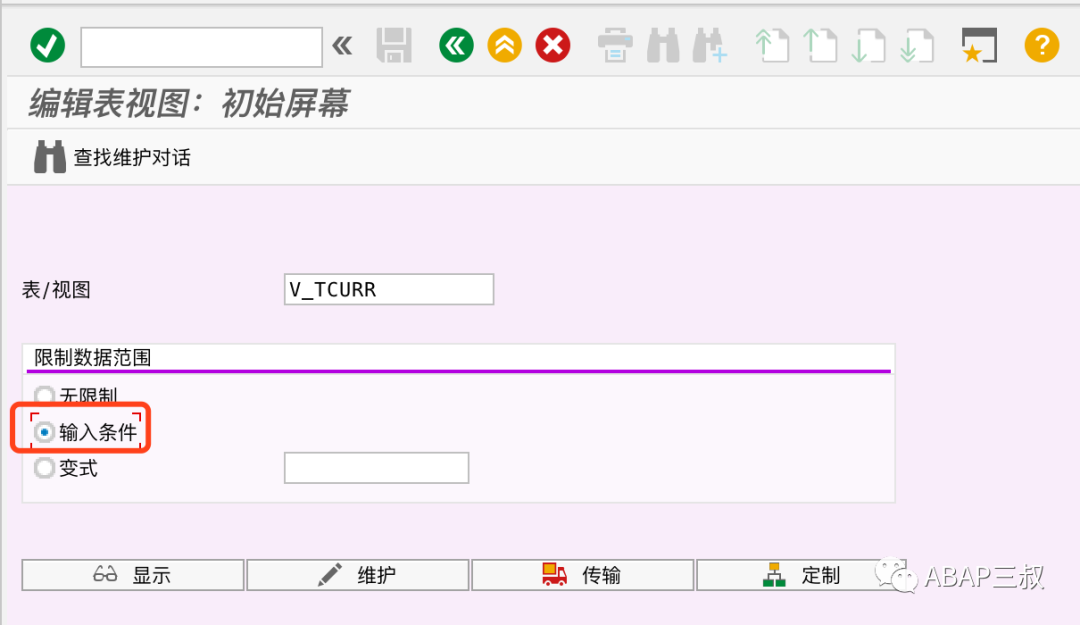The image size is (1080, 625).
Task: Select the 输入条件 radio button
Action: coord(45,432)
